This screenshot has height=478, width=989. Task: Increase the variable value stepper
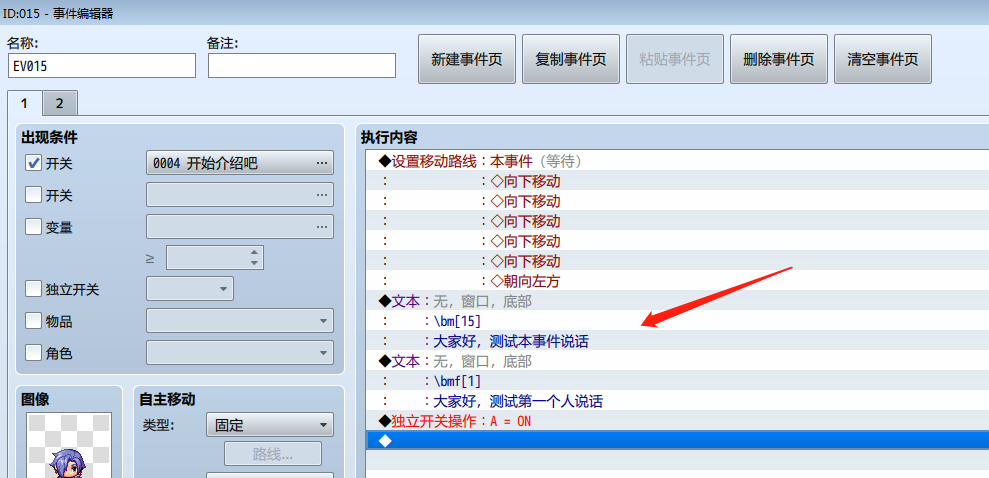[254, 252]
